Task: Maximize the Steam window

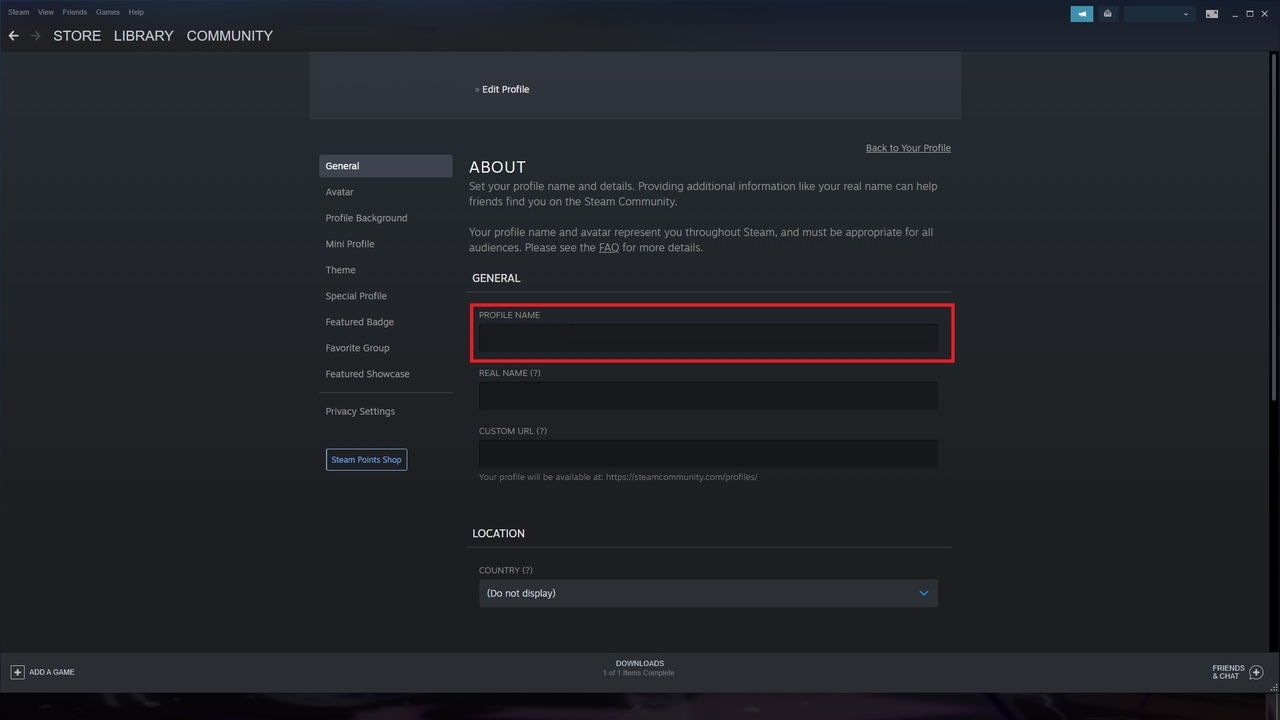Action: coord(1249,13)
